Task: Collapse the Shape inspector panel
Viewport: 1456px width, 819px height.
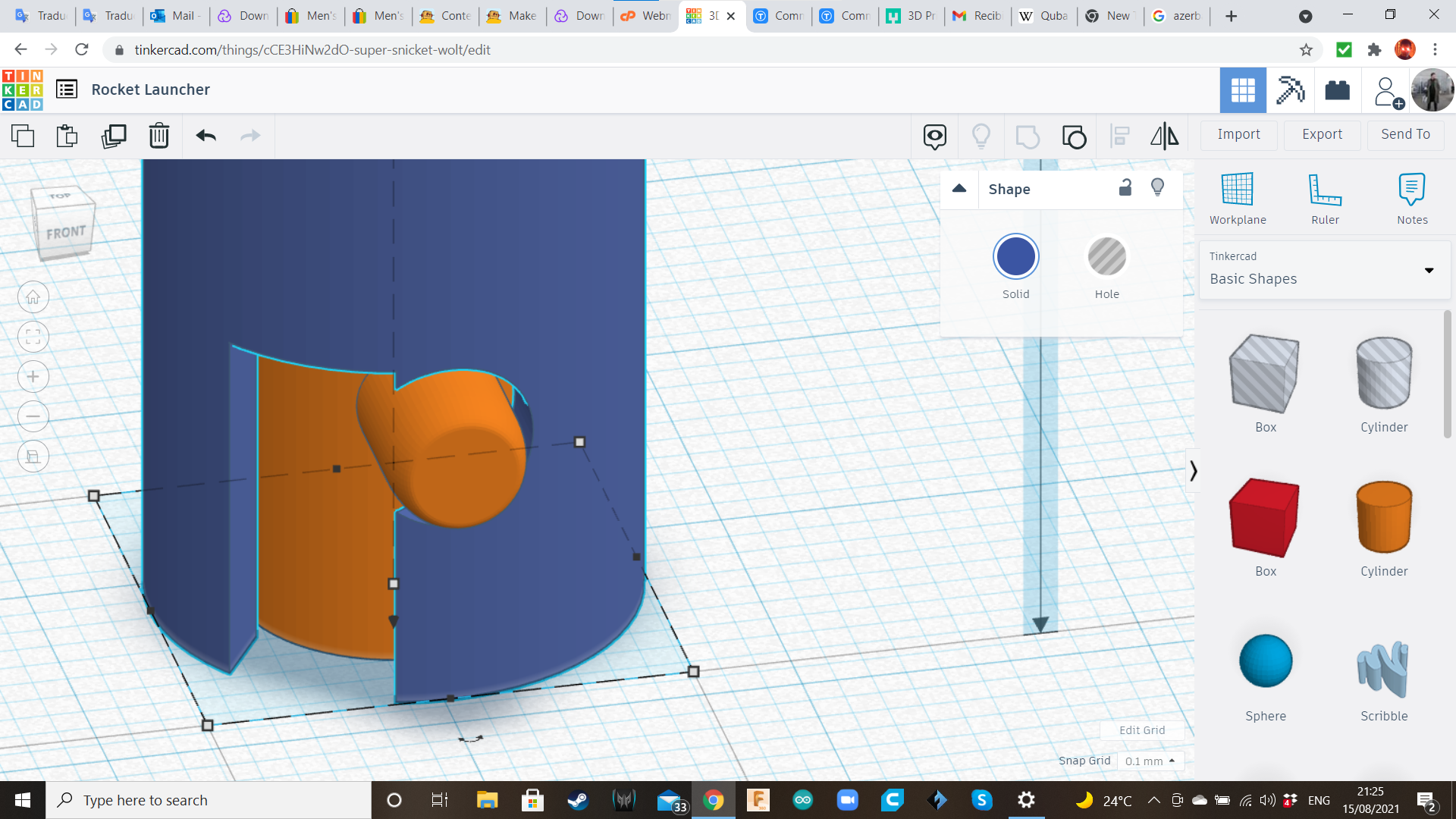Action: pyautogui.click(x=959, y=189)
